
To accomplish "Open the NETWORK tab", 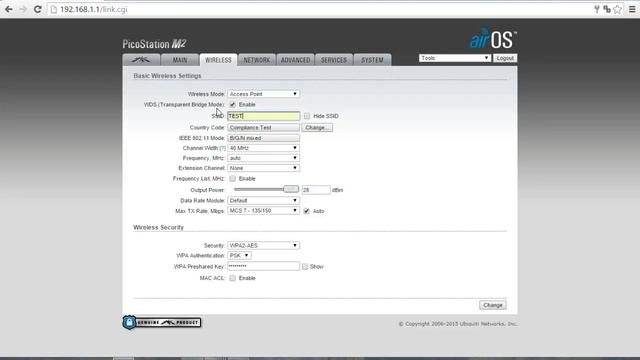I will pyautogui.click(x=257, y=60).
